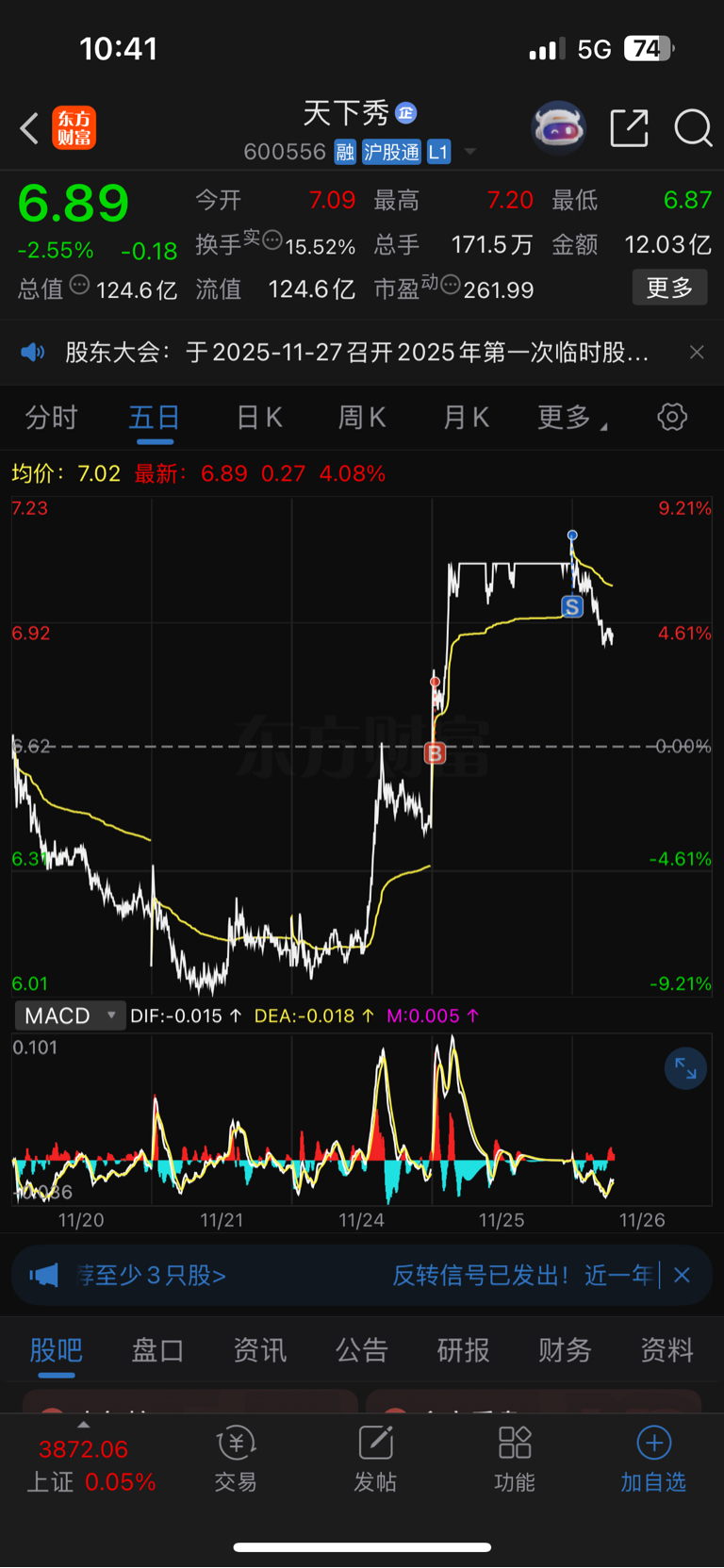Tap the stock code 600556

pos(285,152)
